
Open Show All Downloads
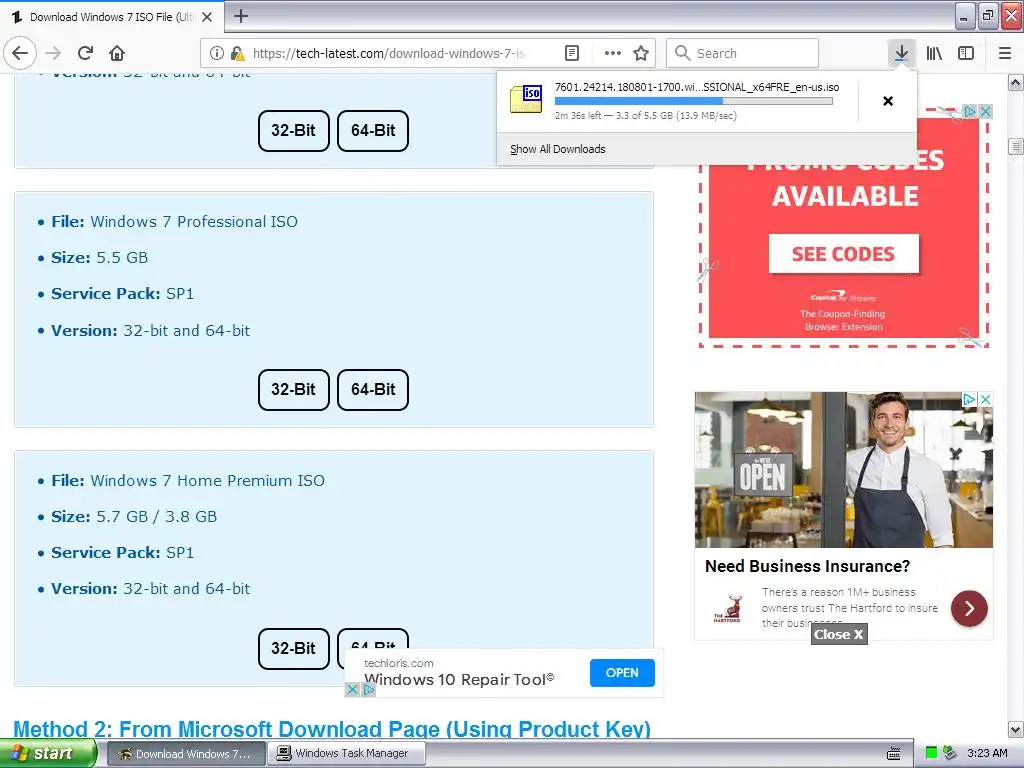[557, 149]
